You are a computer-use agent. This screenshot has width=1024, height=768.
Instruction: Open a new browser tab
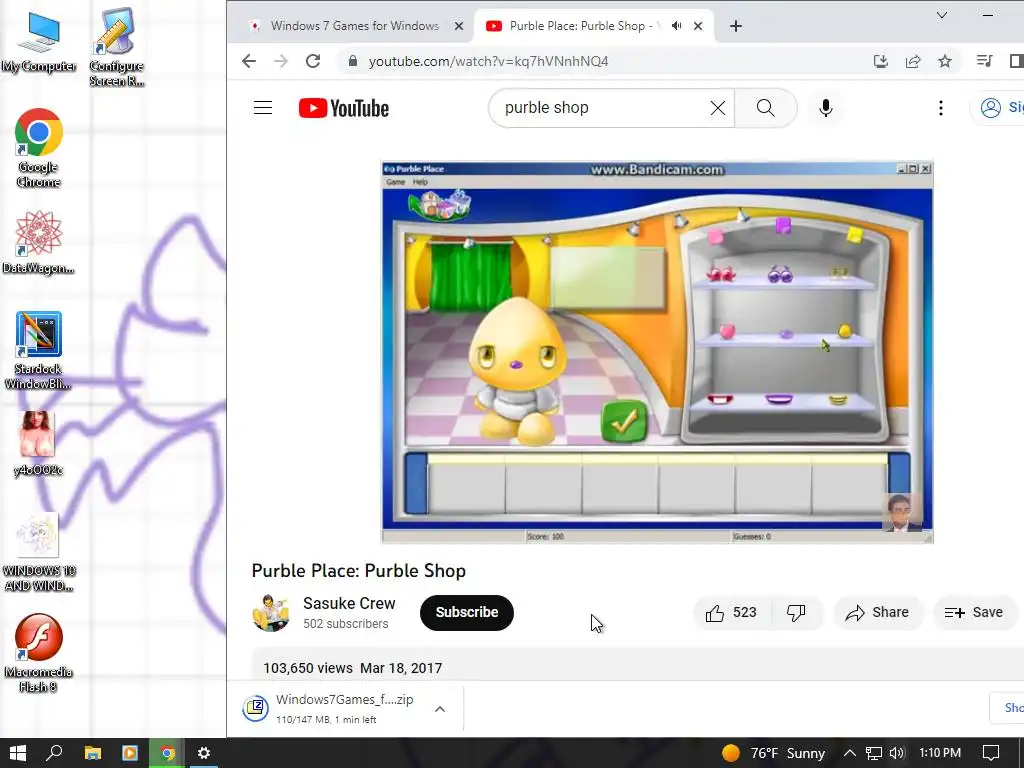735,26
